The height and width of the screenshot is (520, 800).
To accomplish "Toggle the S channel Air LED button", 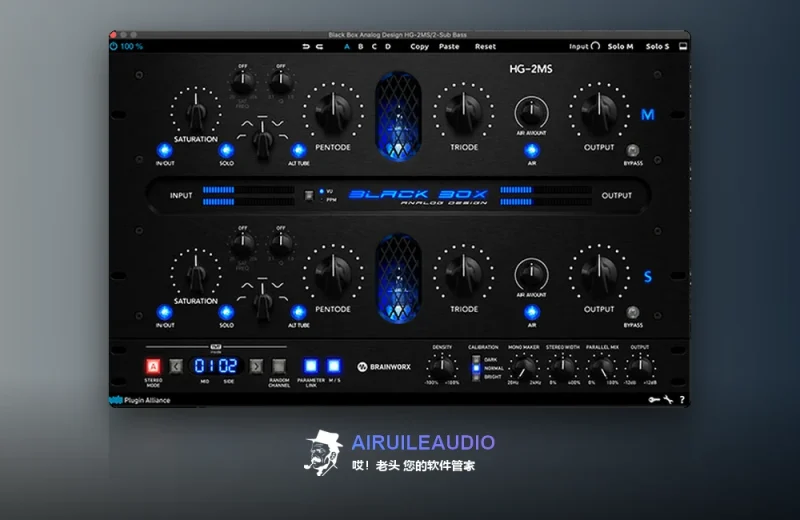I will click(x=532, y=312).
